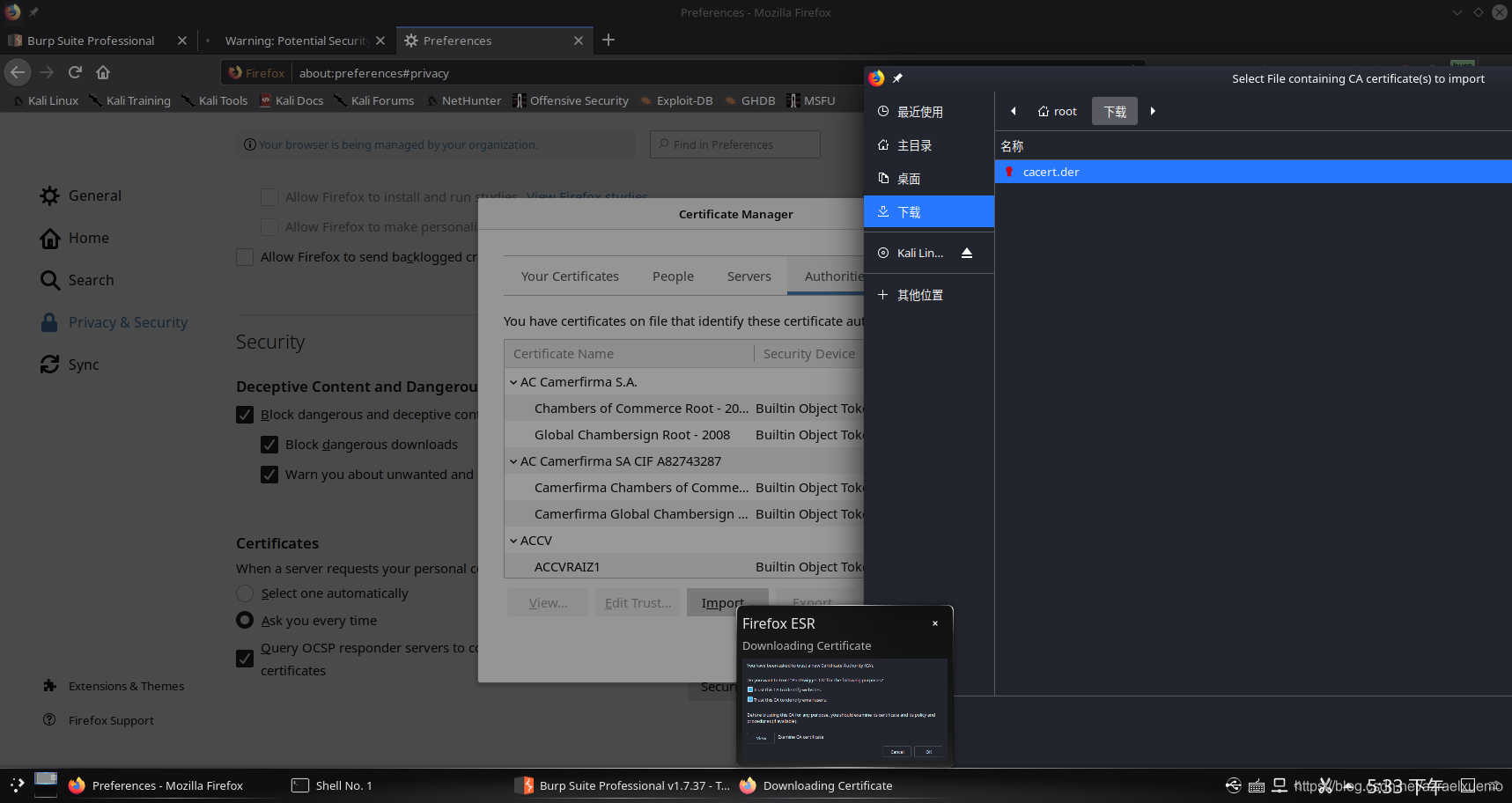Screen dimensions: 1512x803
Task: Click Import... certificate button
Action: [x=726, y=603]
